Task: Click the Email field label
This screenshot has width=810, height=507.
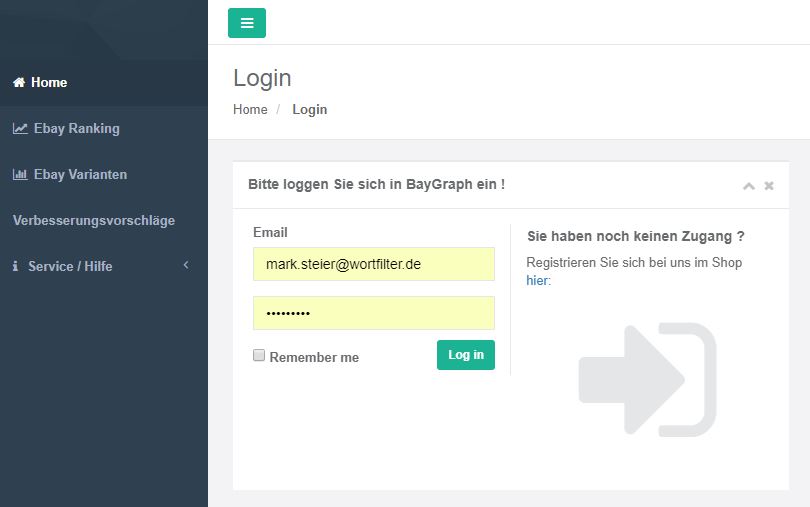Action: (270, 233)
